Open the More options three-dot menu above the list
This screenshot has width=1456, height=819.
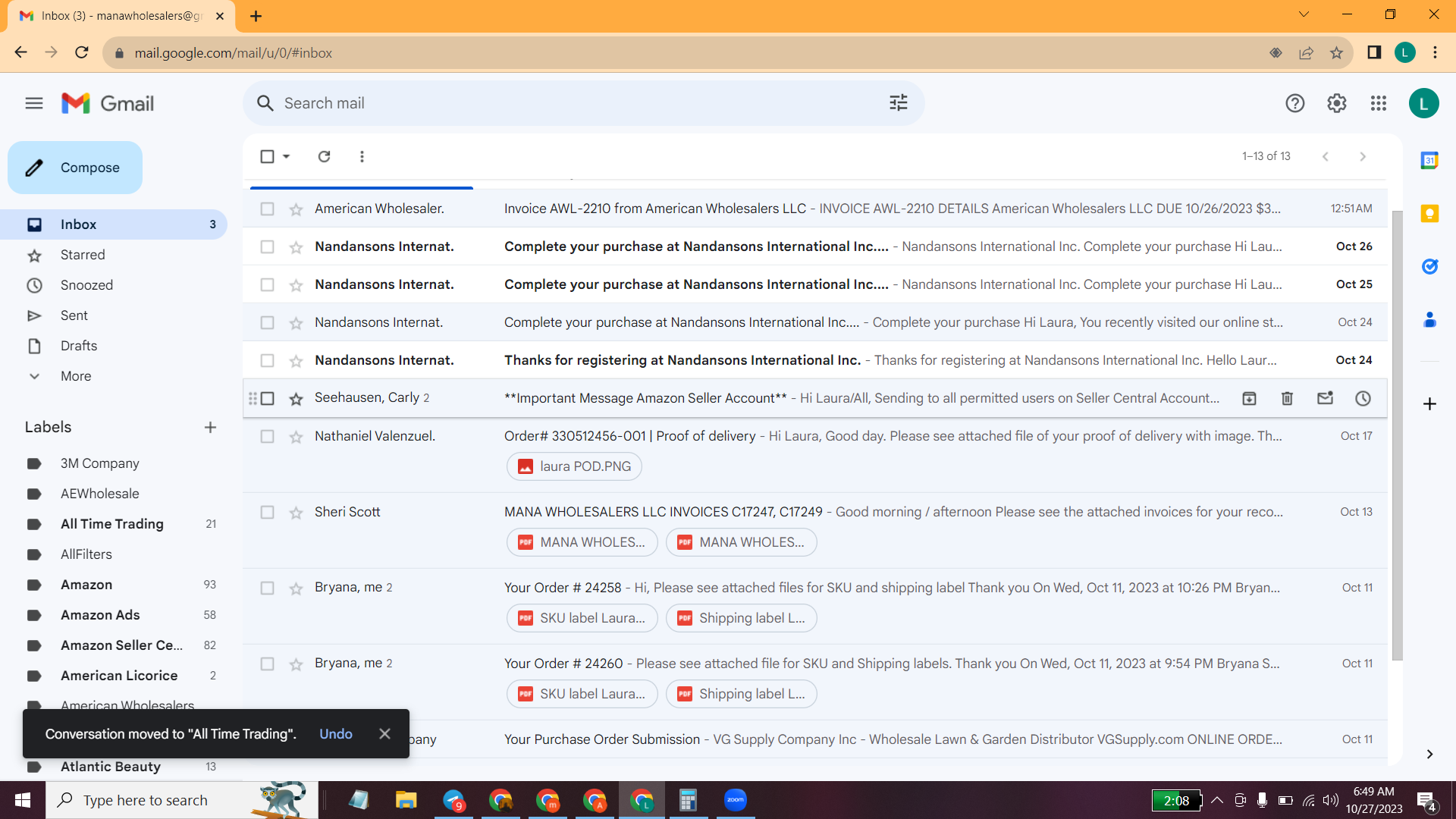click(362, 156)
